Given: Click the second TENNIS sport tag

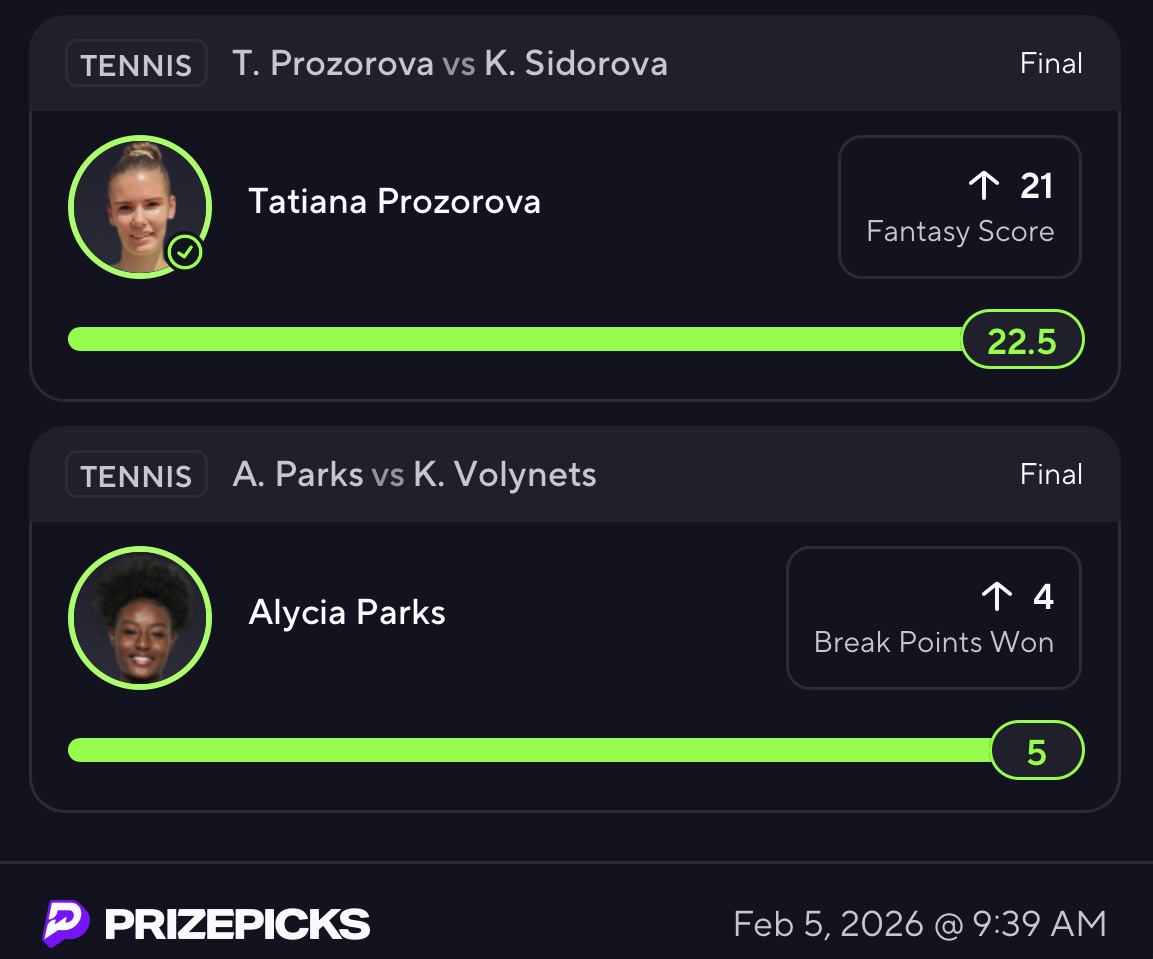Looking at the screenshot, I should (136, 475).
